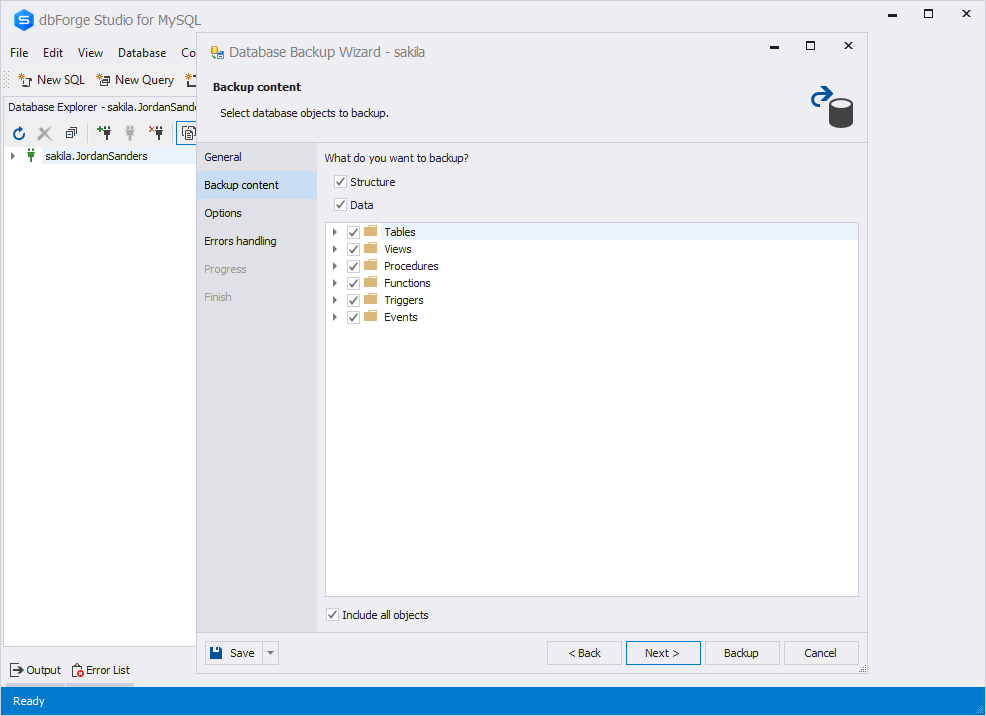Toggle the Events checkbox
Viewport: 986px width, 716px height.
[x=353, y=317]
